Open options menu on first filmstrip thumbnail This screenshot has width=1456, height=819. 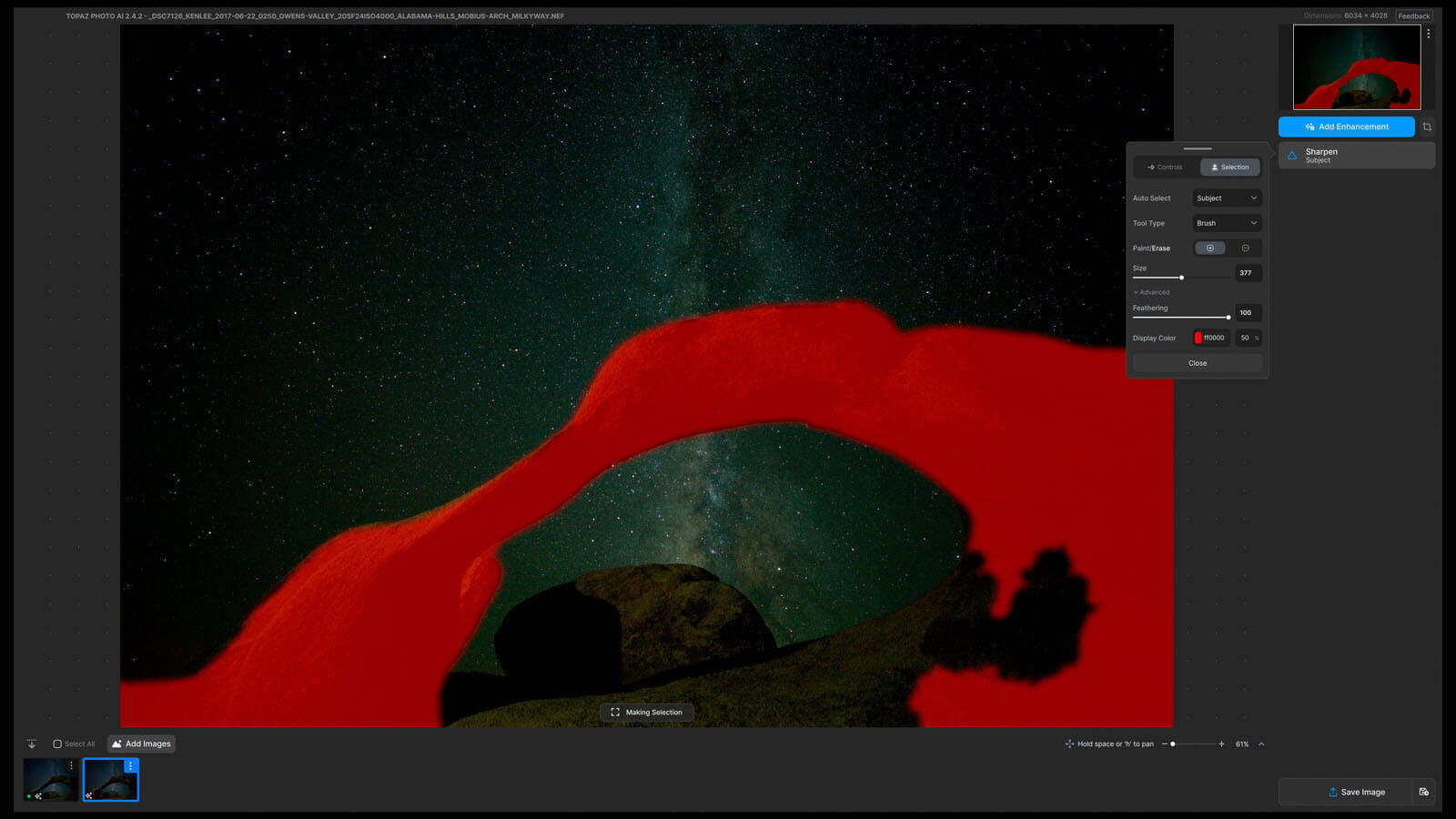71,766
